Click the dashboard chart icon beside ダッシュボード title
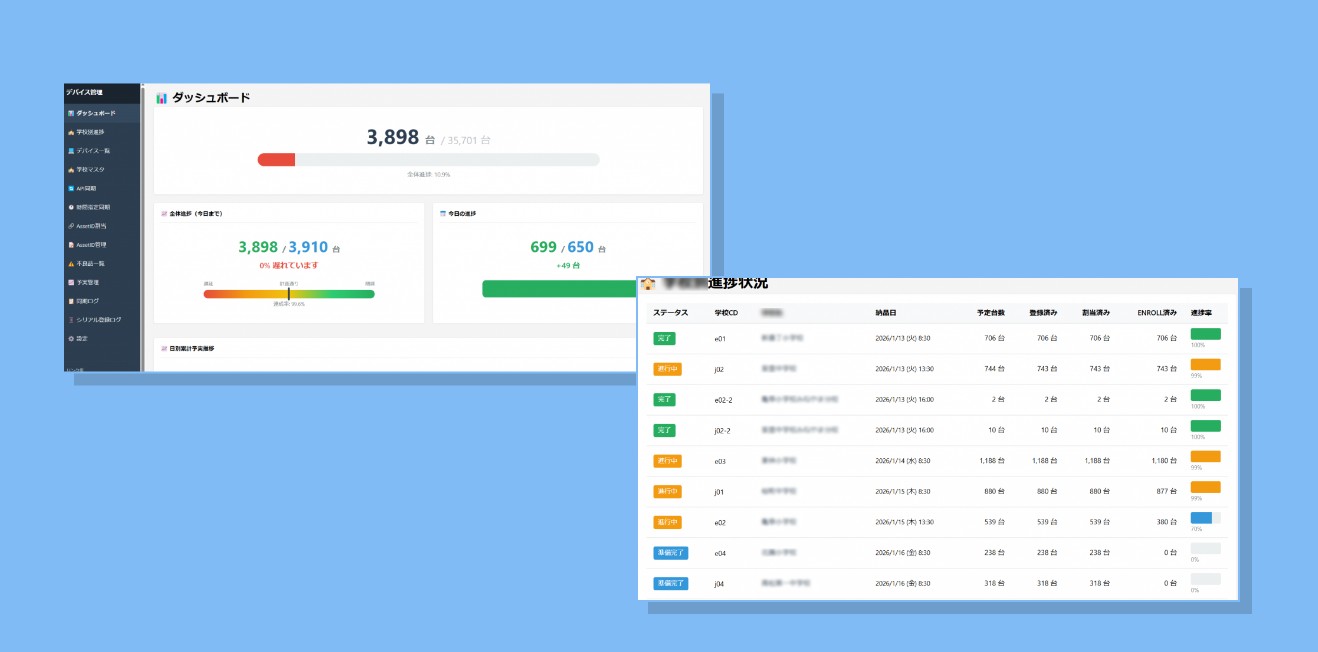This screenshot has height=652, width=1318. click(161, 98)
